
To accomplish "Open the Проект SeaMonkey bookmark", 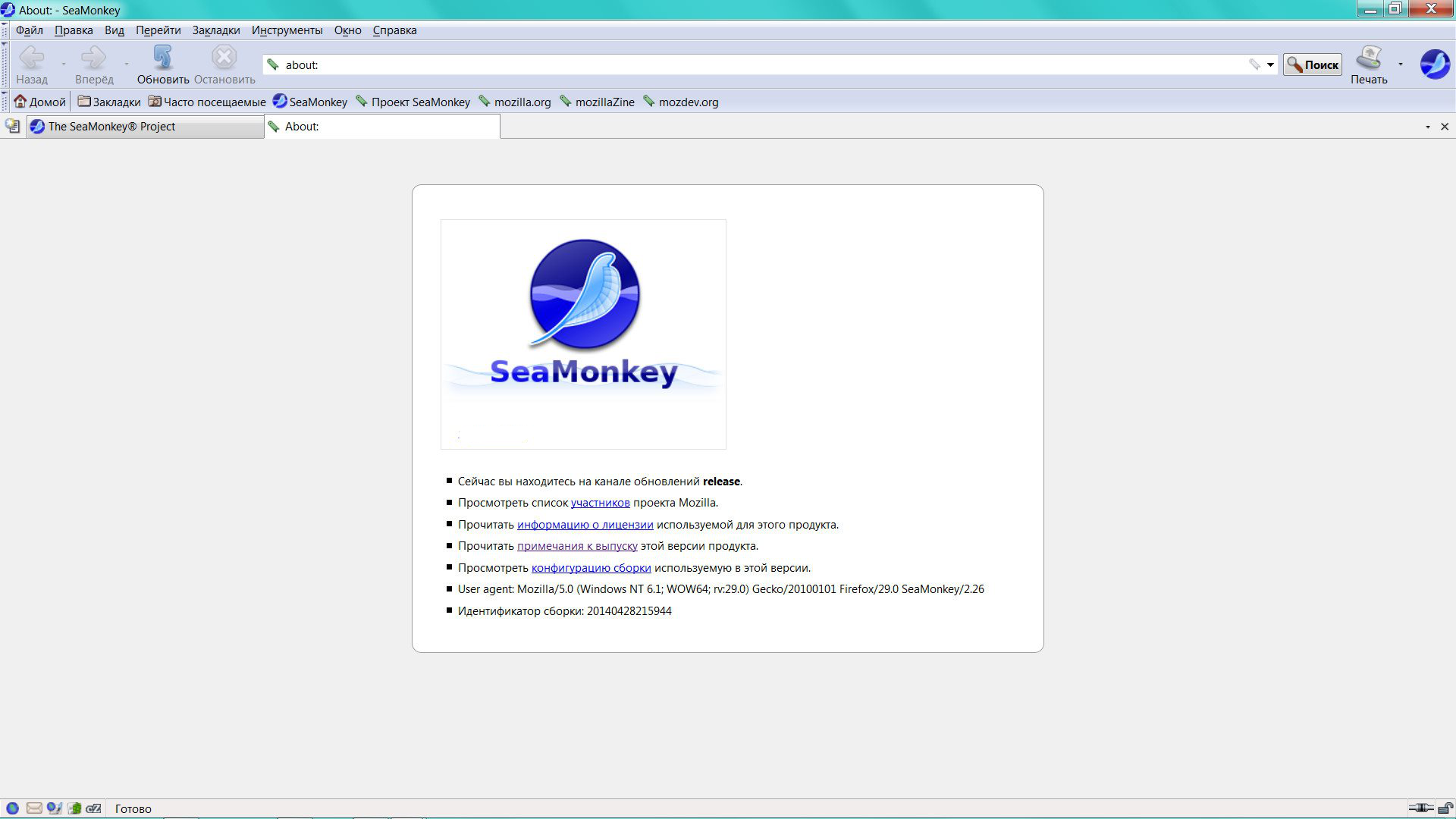I will coord(413,102).
